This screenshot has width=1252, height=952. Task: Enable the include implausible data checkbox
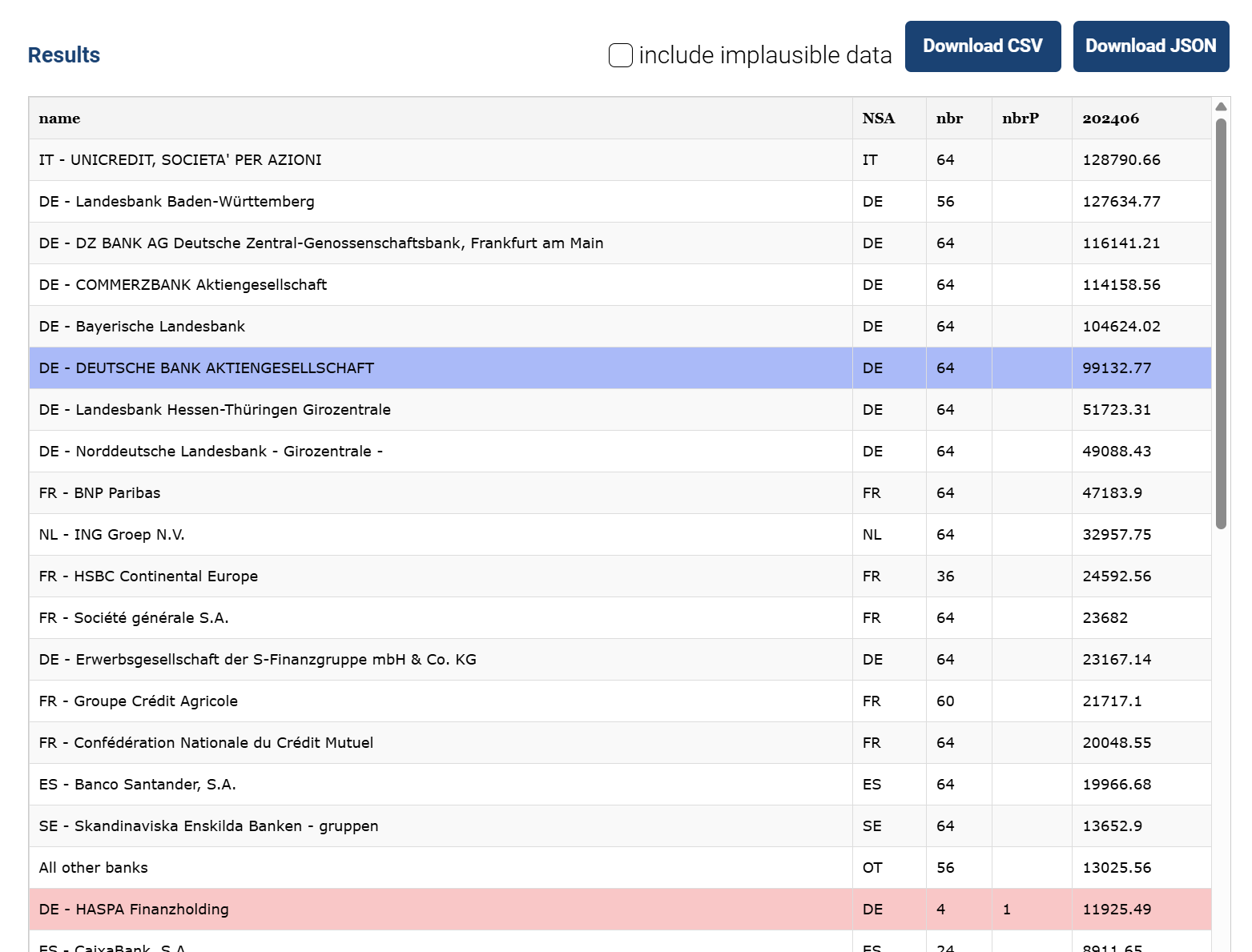[620, 55]
